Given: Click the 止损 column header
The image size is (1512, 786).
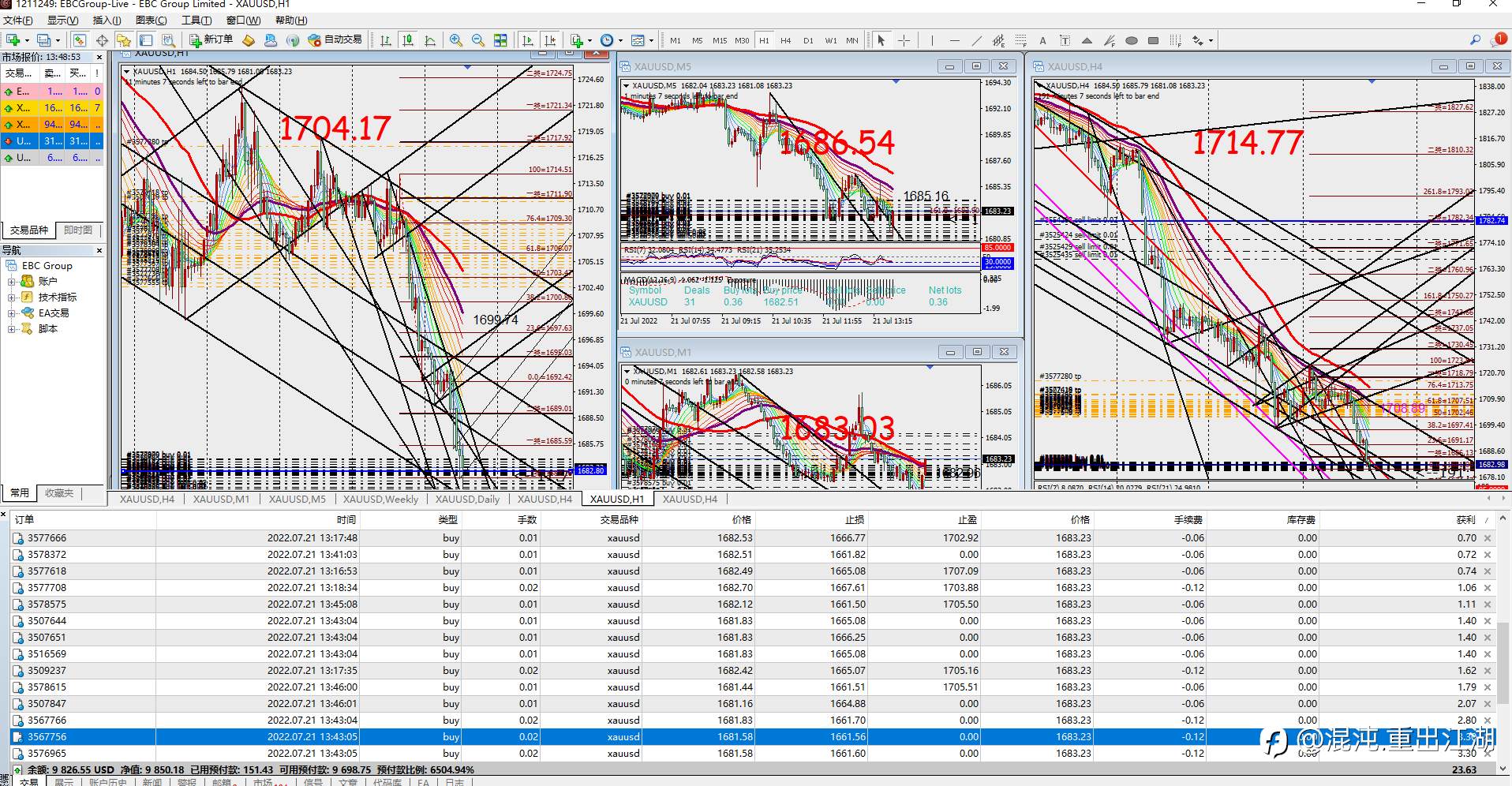Looking at the screenshot, I should [855, 519].
